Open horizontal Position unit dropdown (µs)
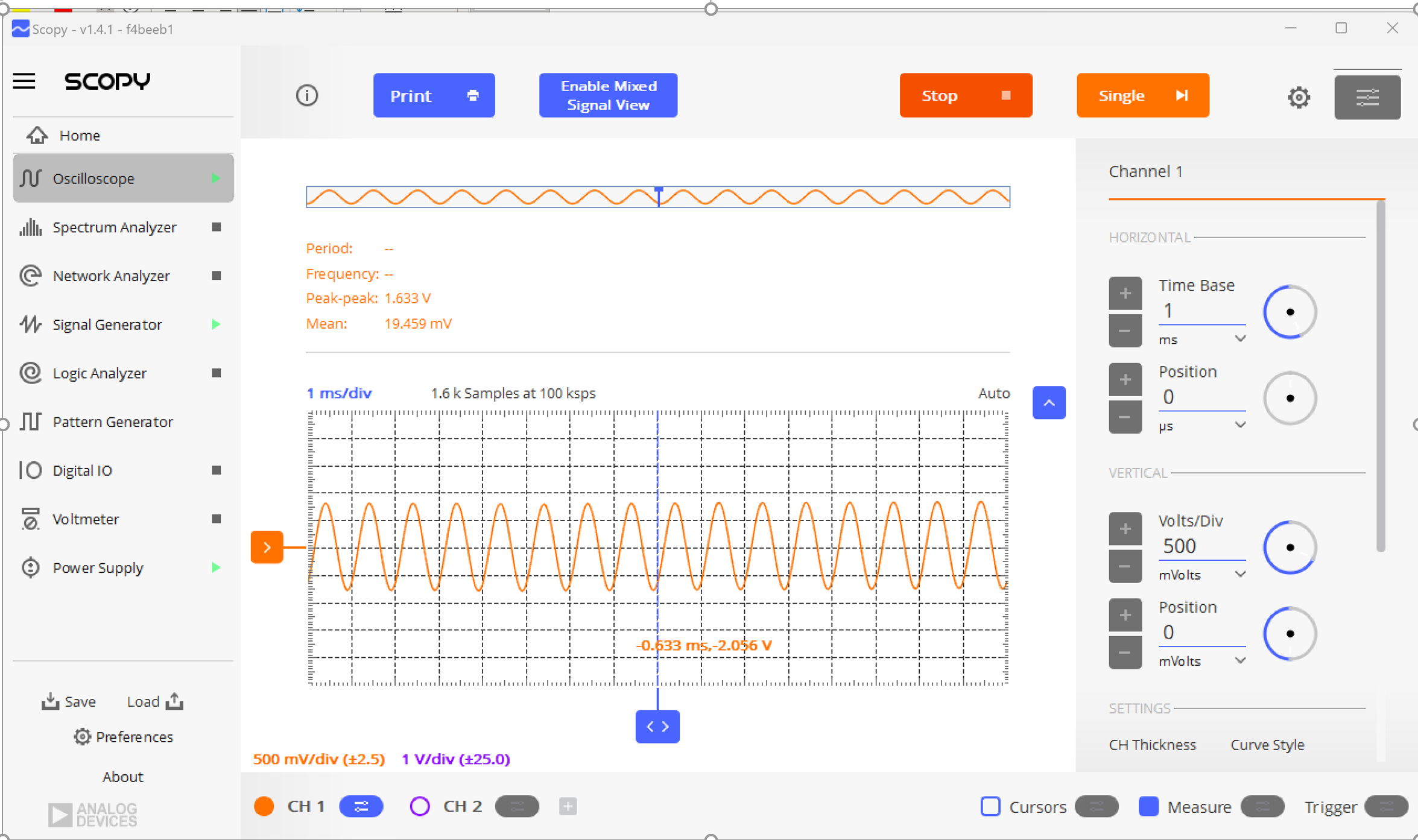 click(1202, 426)
